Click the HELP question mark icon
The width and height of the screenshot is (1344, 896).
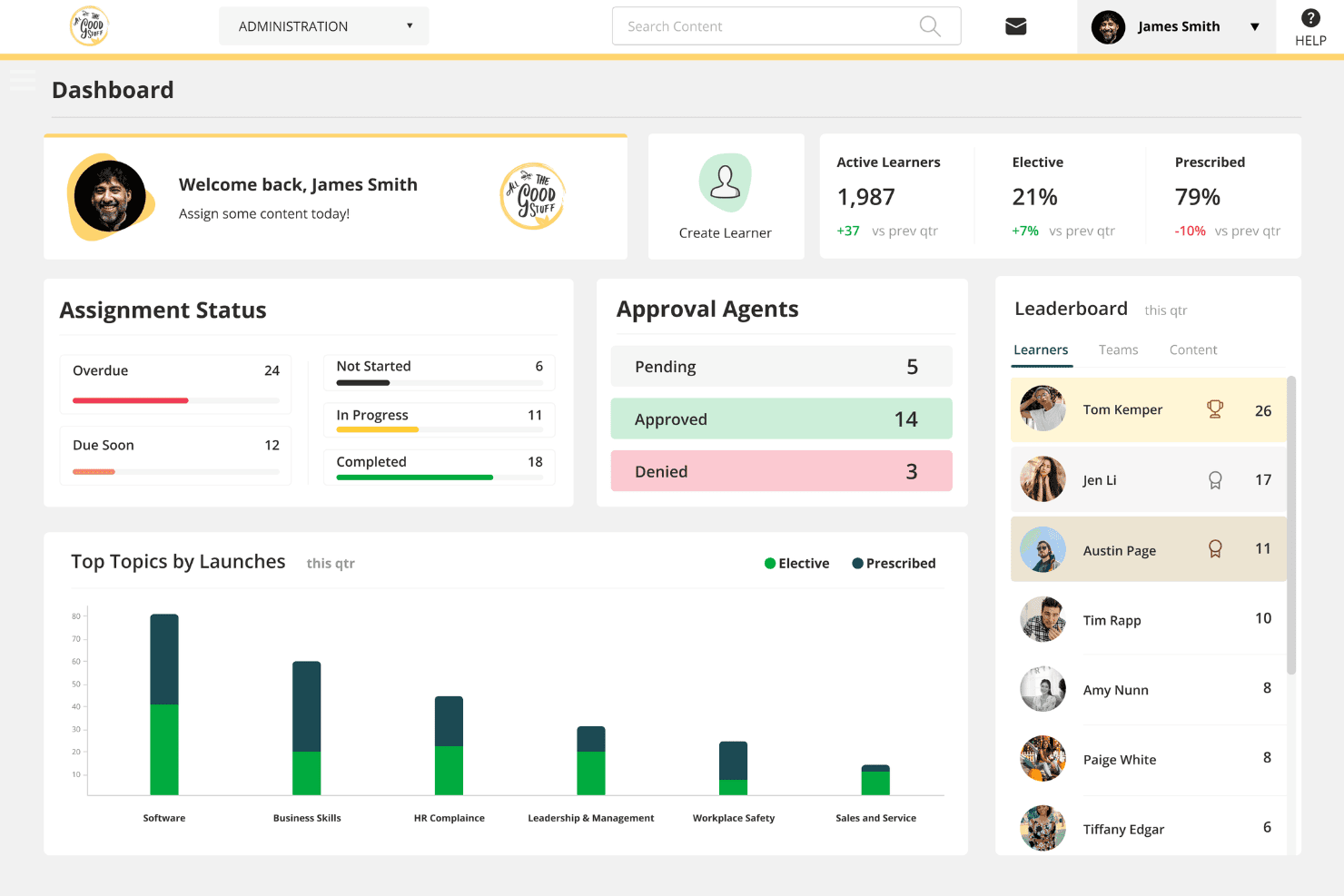pos(1310,18)
